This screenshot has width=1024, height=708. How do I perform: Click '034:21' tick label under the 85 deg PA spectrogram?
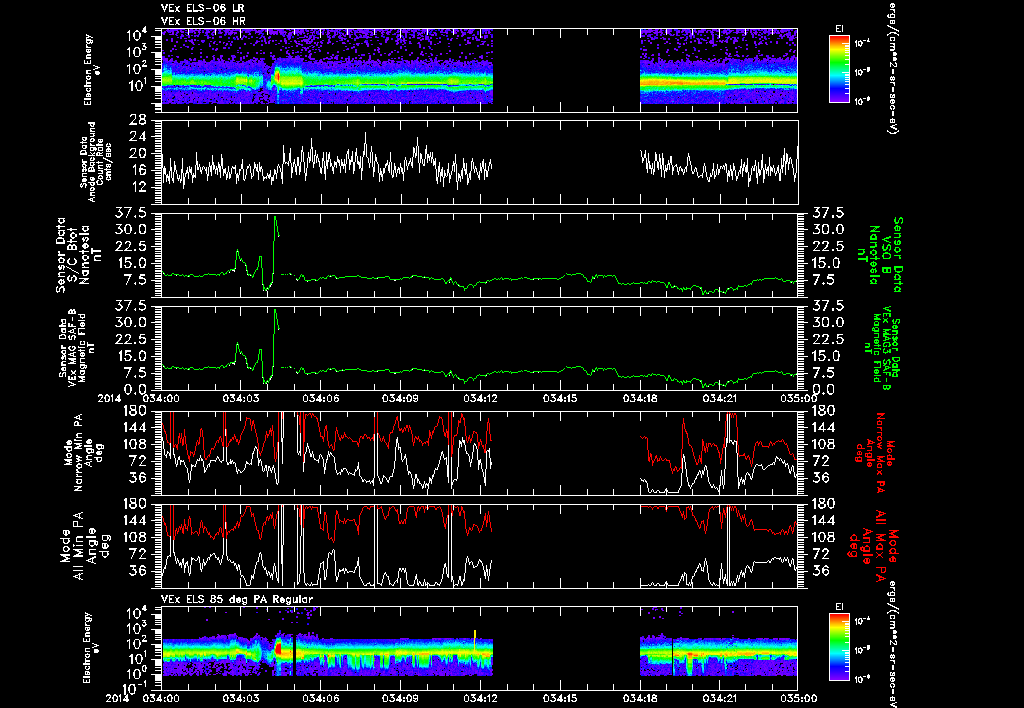[x=719, y=698]
